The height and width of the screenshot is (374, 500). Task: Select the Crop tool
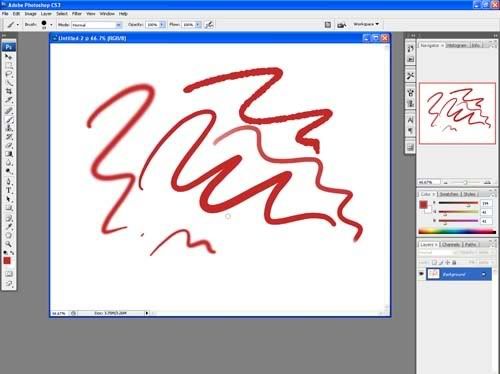click(x=9, y=91)
